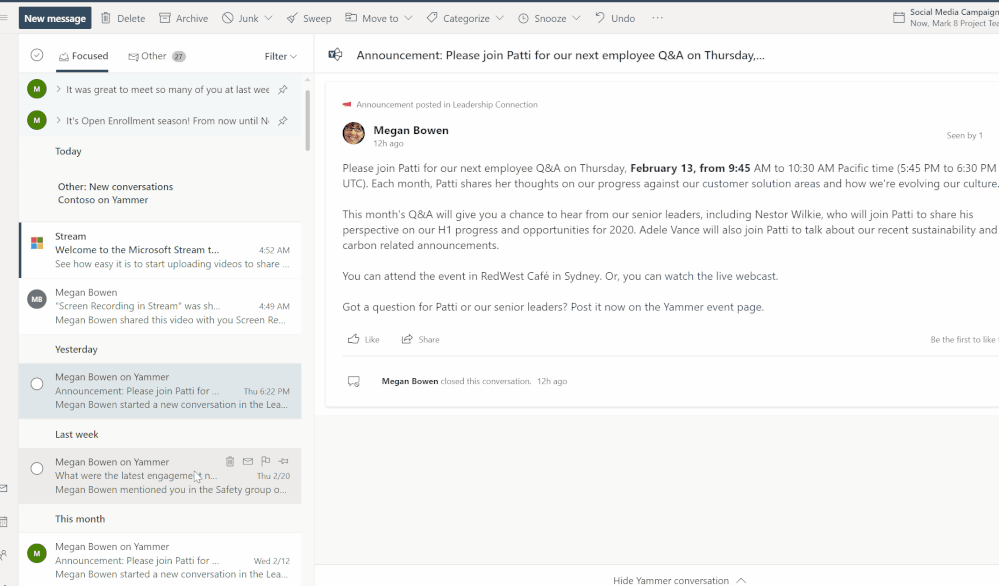The height and width of the screenshot is (586, 999).
Task: Archive the current conversation
Action: tap(183, 17)
